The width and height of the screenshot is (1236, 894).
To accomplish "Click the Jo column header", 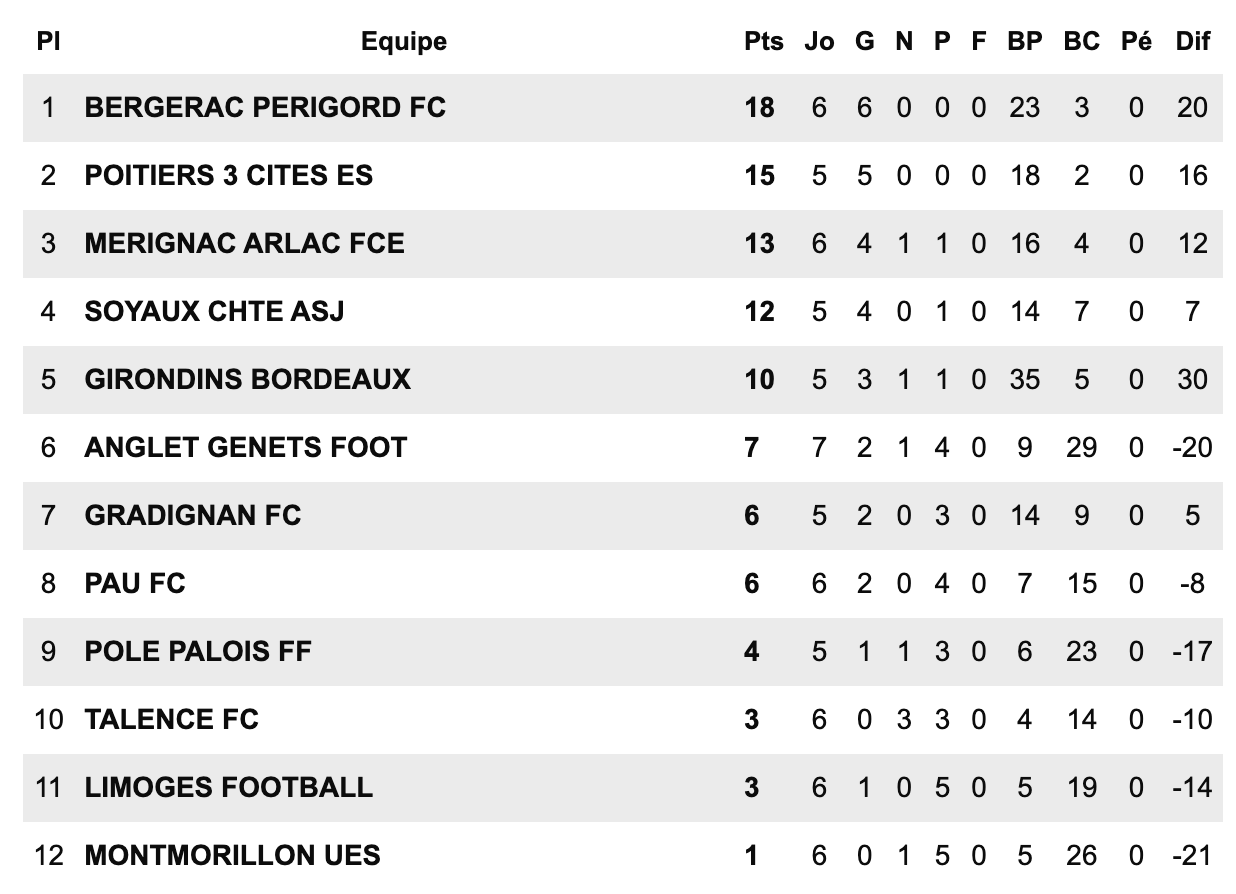I will (x=819, y=41).
